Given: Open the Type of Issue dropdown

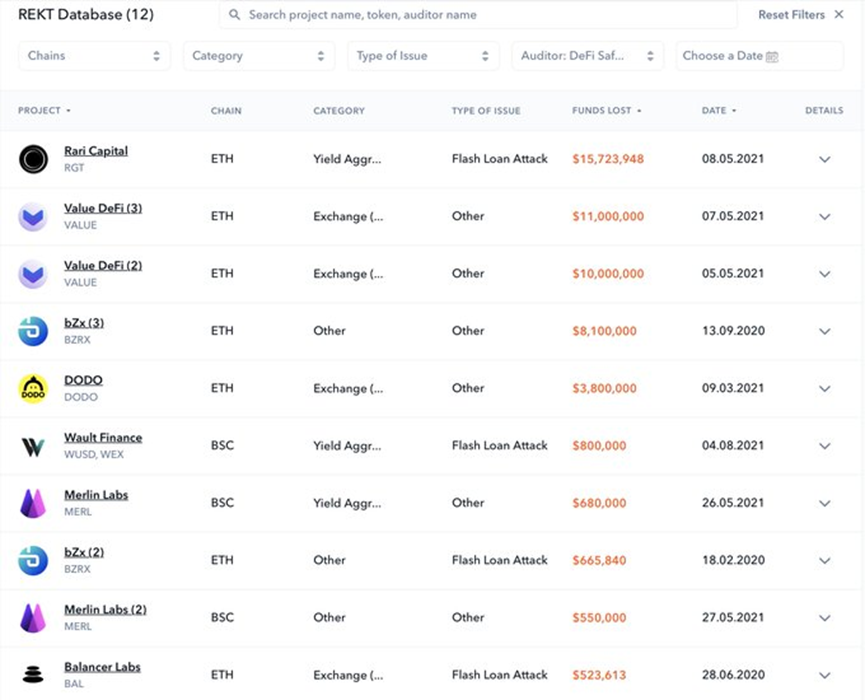Looking at the screenshot, I should [x=423, y=56].
